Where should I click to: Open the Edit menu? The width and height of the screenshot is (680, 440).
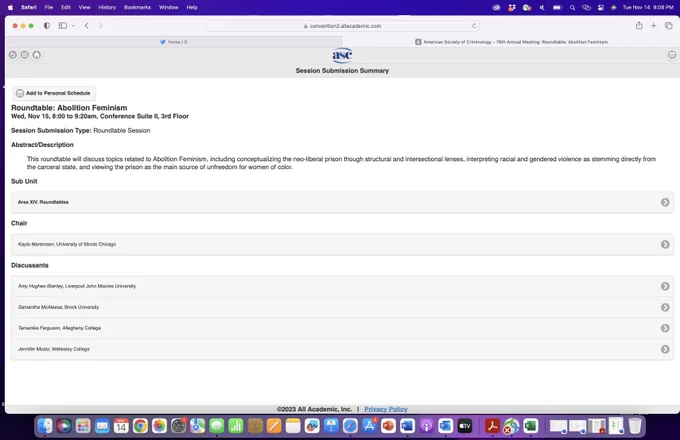tap(65, 7)
